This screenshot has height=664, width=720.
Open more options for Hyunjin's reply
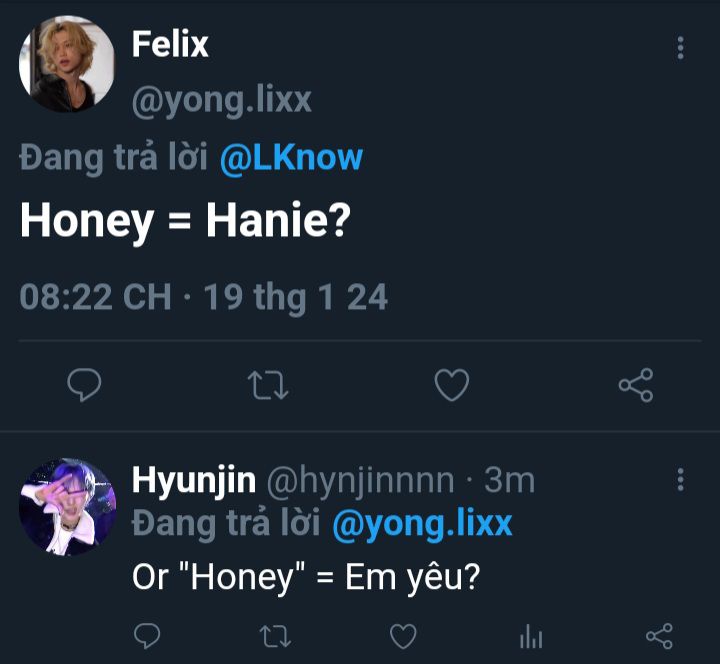[x=680, y=479]
